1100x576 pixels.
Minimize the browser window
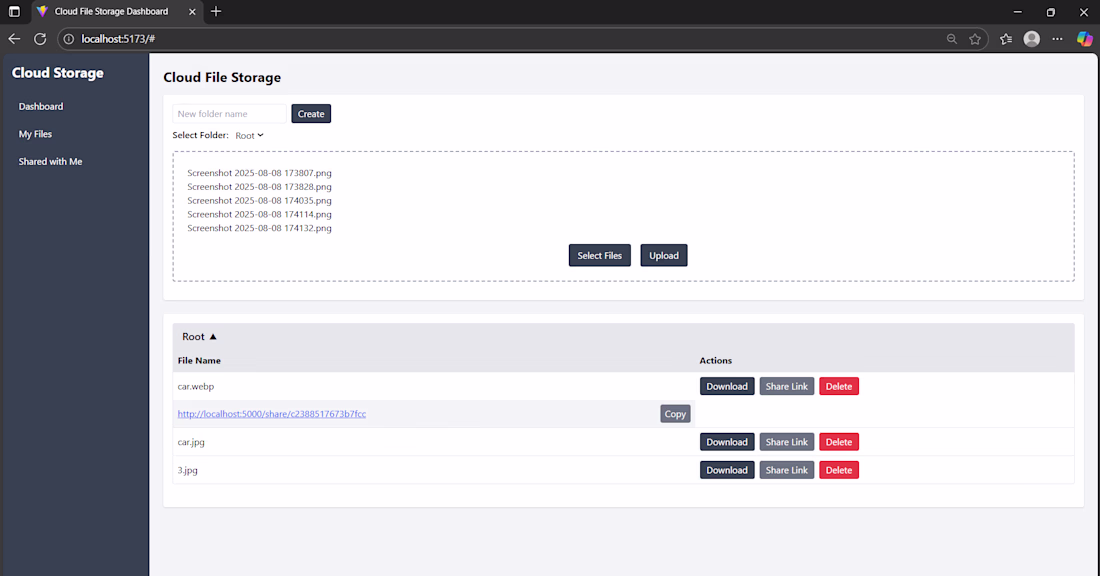tap(1017, 12)
